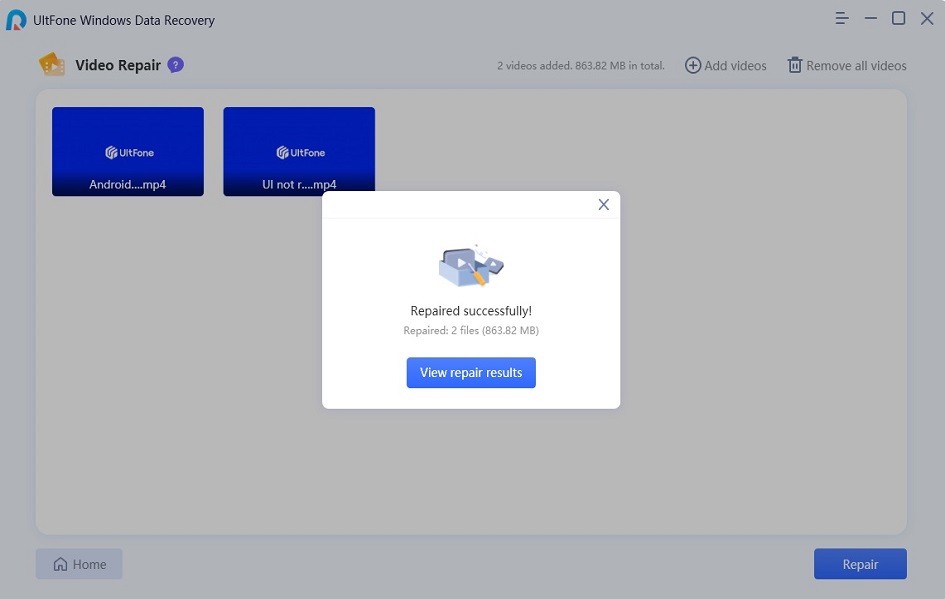Click Remove all videos
This screenshot has height=599, width=945.
(847, 66)
